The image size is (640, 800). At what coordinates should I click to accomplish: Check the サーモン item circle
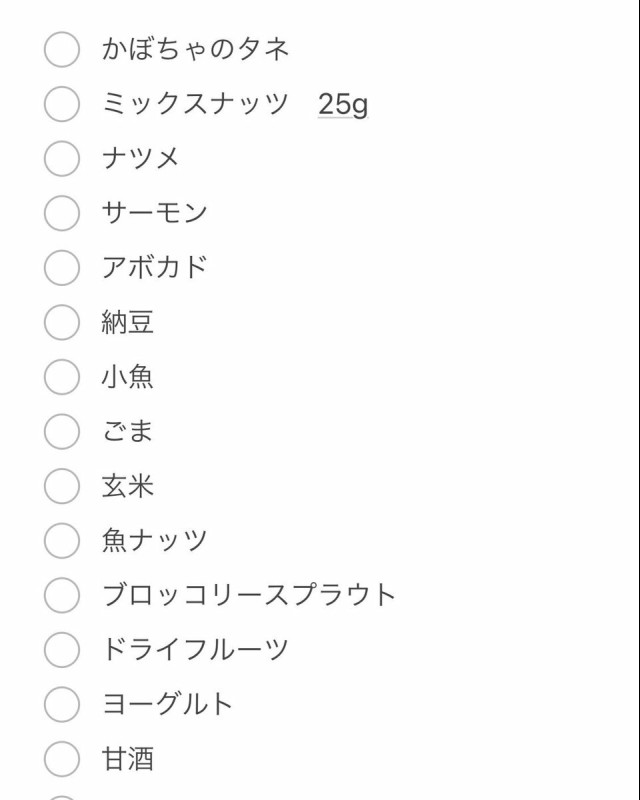tap(61, 213)
